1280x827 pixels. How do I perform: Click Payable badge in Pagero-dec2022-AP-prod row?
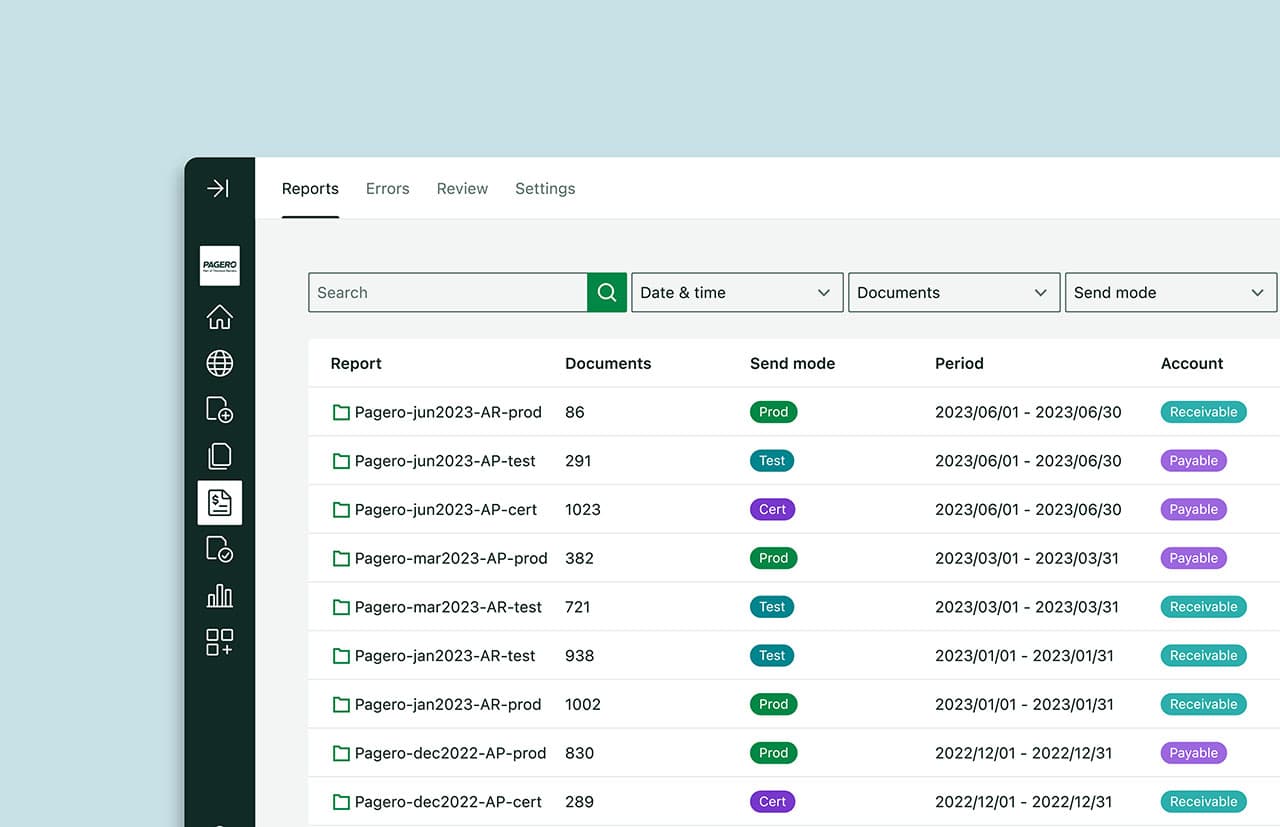pyautogui.click(x=1193, y=753)
